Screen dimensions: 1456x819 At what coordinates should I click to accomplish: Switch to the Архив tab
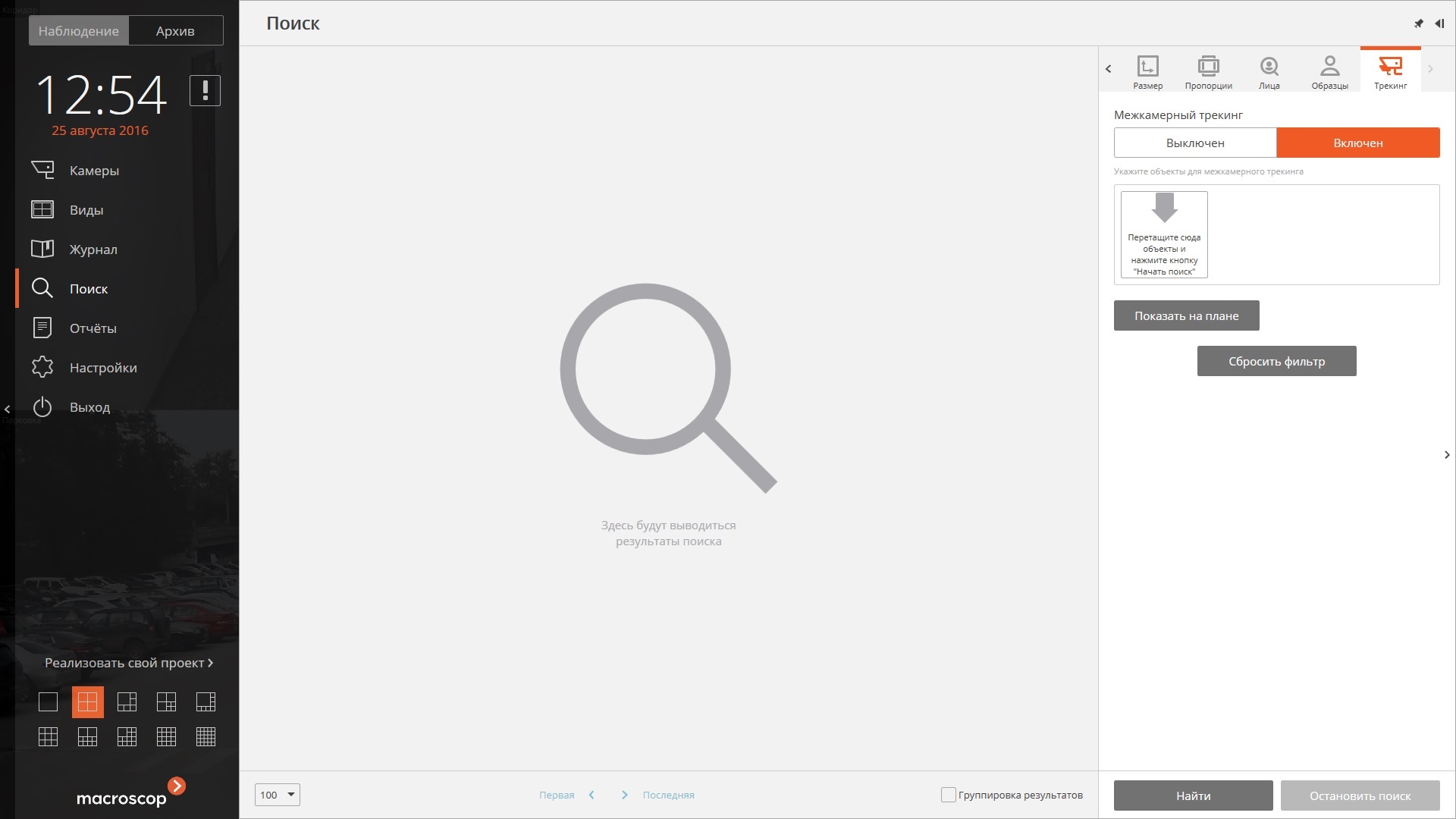pos(175,31)
